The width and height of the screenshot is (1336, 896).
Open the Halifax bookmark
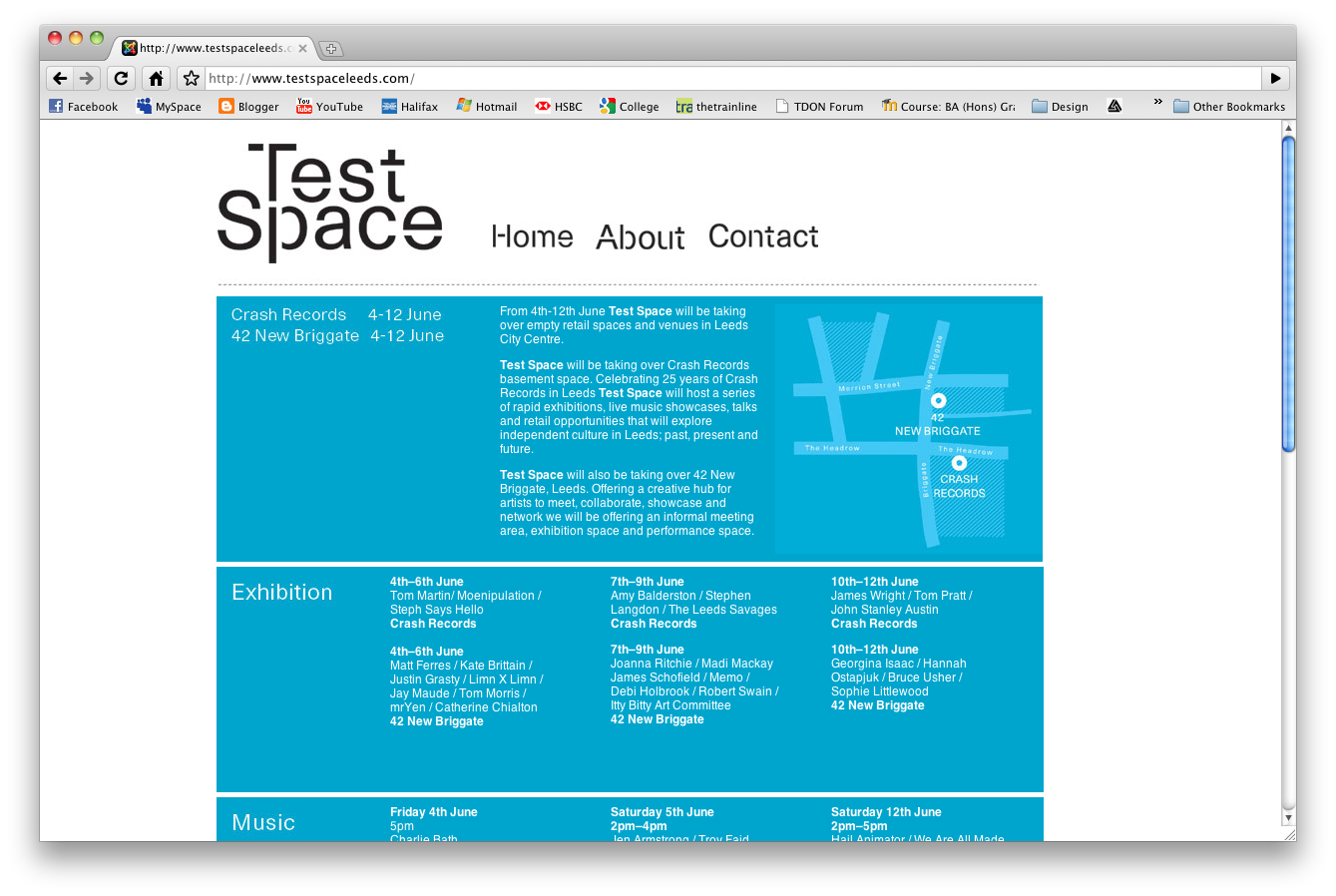pos(410,106)
